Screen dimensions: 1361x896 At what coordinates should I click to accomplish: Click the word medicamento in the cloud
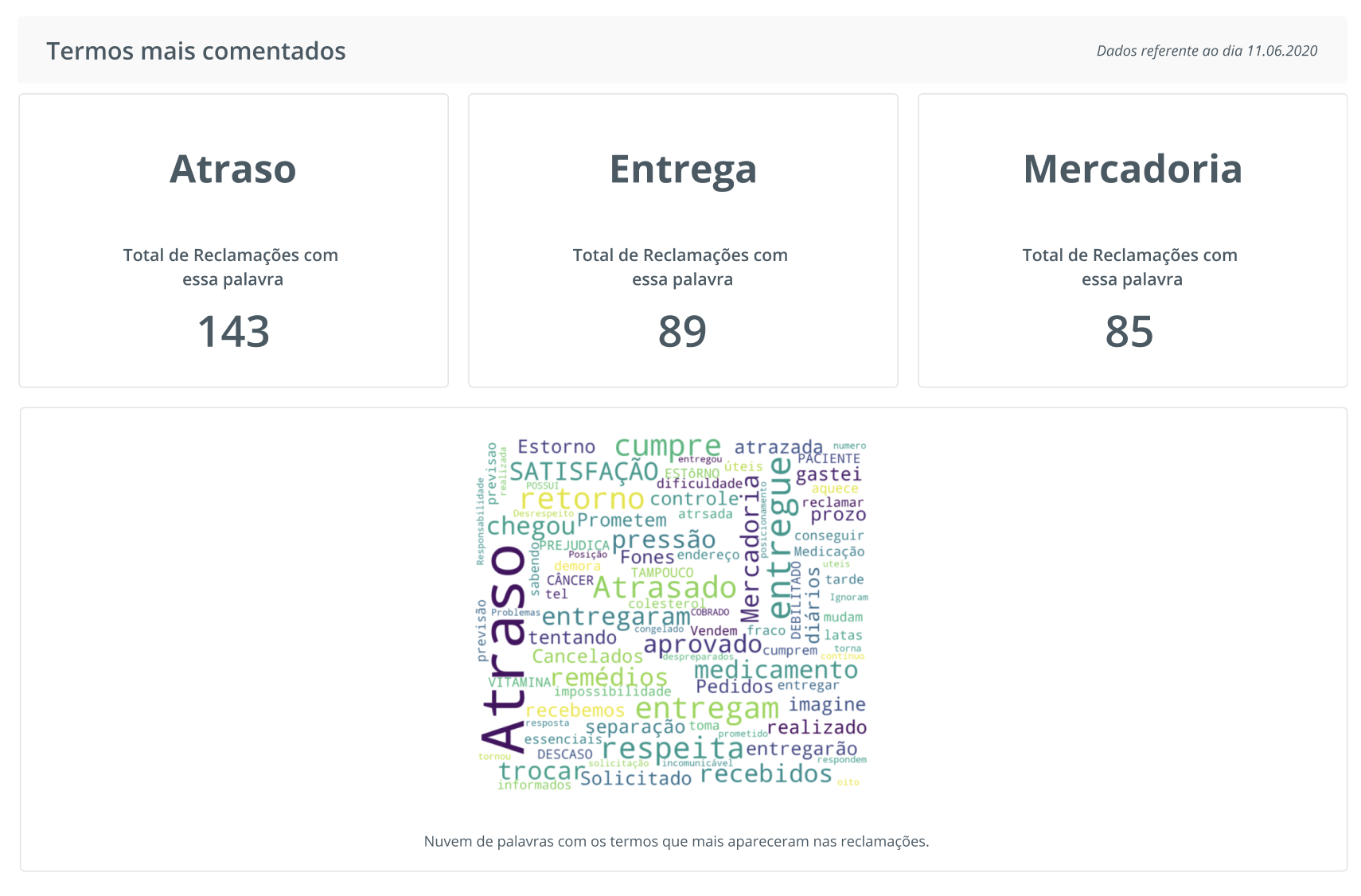[x=776, y=670]
